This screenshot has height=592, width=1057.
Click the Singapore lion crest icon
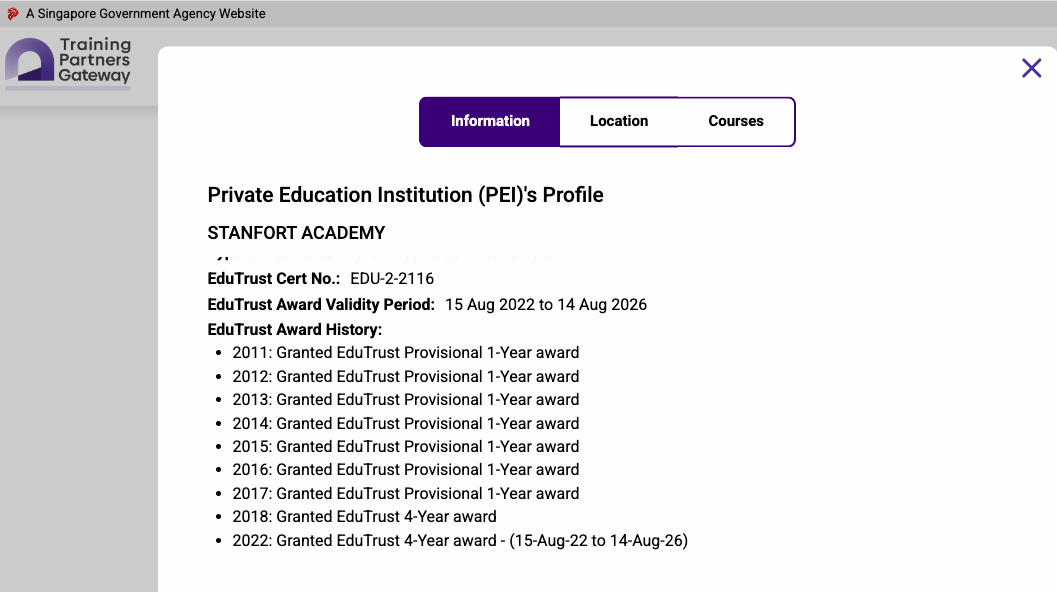pyautogui.click(x=12, y=14)
